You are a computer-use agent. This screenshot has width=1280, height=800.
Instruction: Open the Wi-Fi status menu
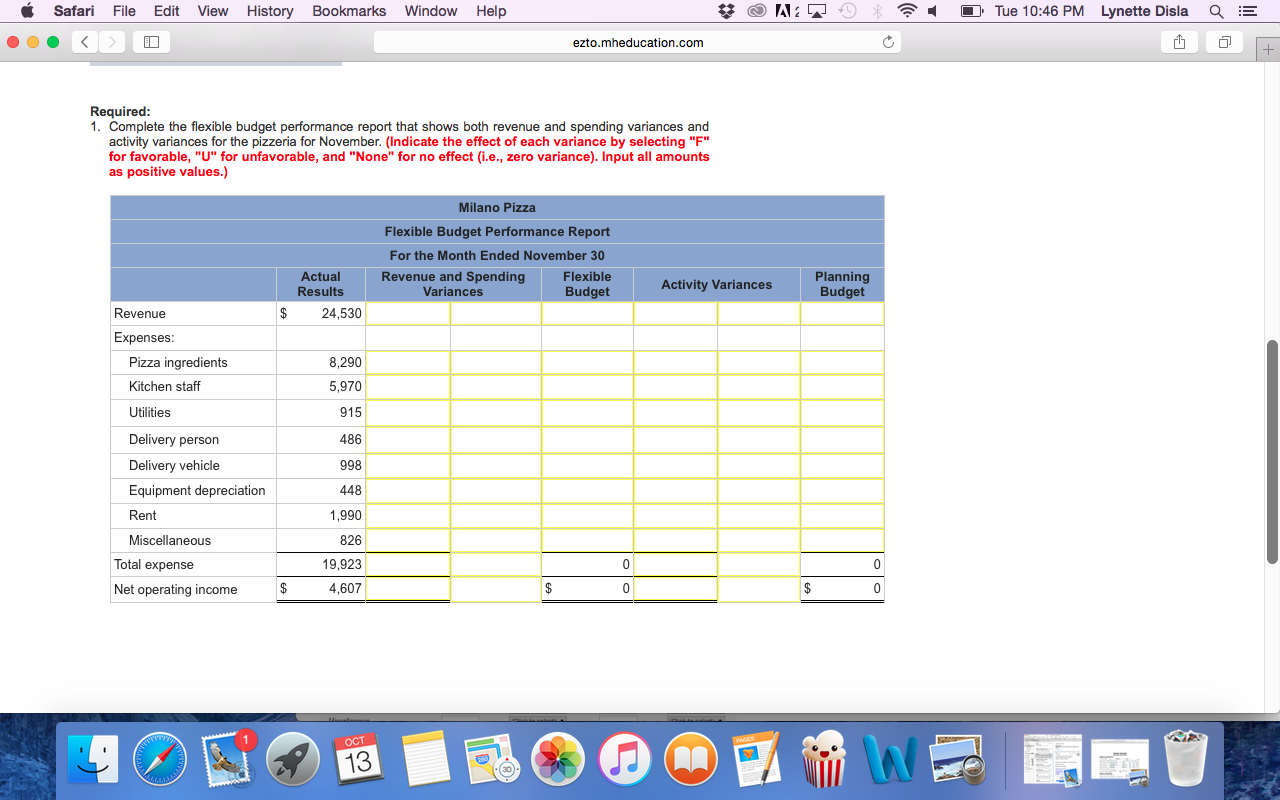[x=908, y=11]
